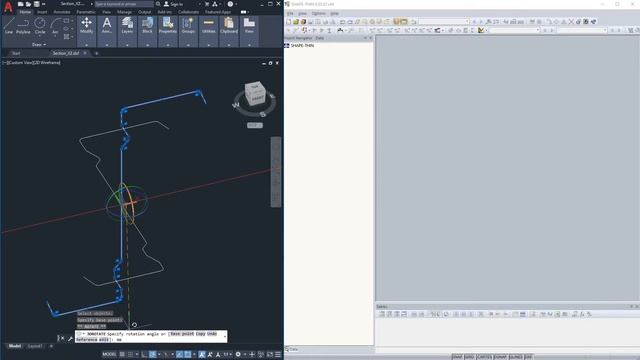The width and height of the screenshot is (640, 360).
Task: Click the AutoCAD command line input
Action: [x=151, y=336]
